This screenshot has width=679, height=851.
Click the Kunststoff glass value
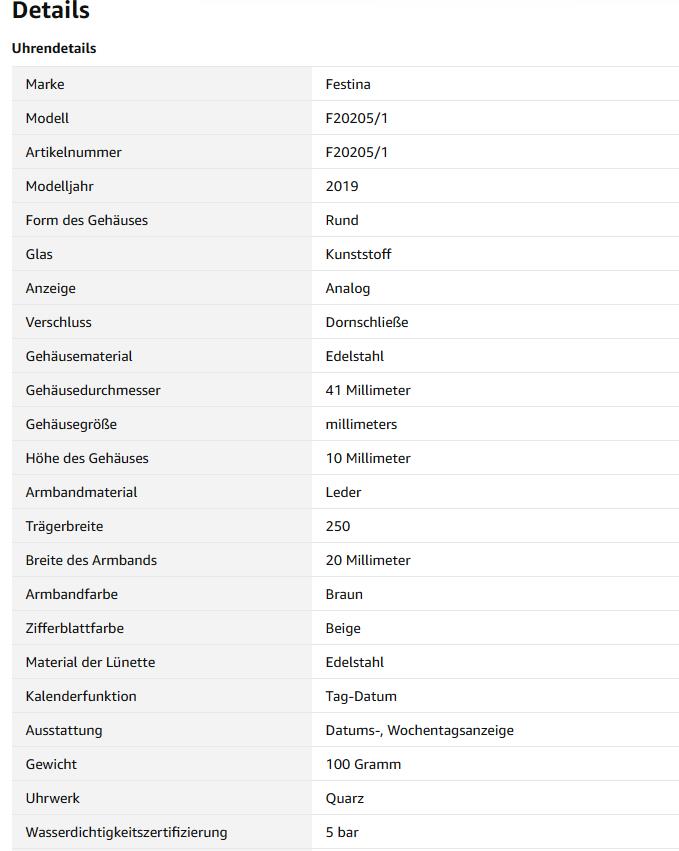coord(358,254)
